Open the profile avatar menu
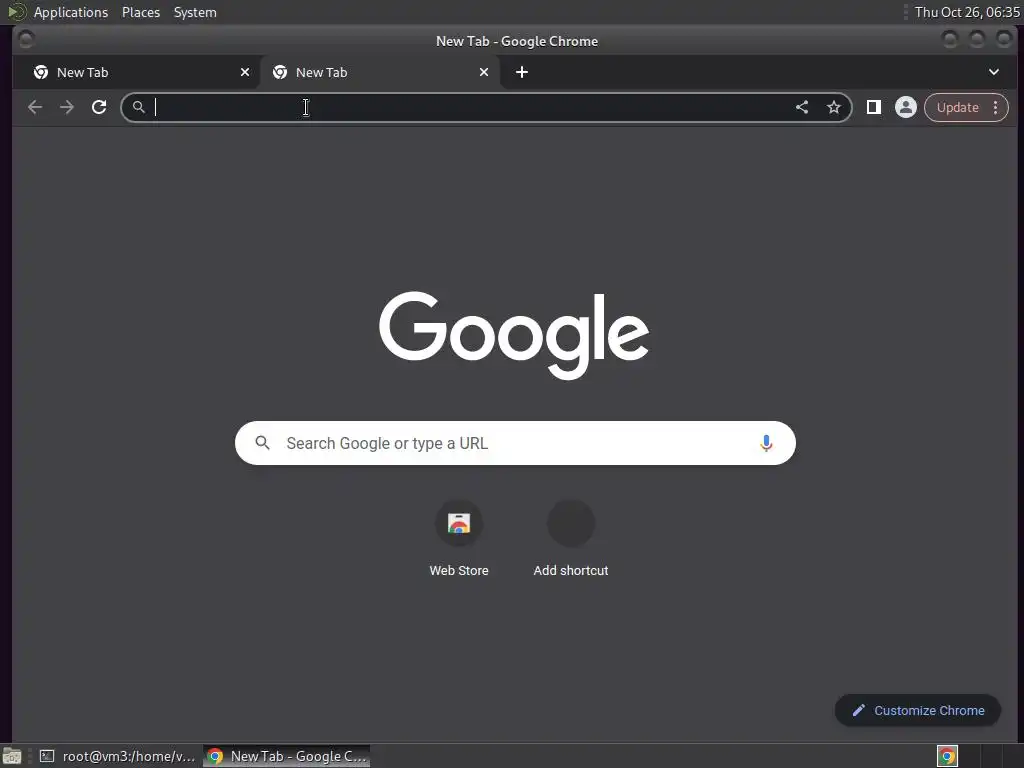 906,107
